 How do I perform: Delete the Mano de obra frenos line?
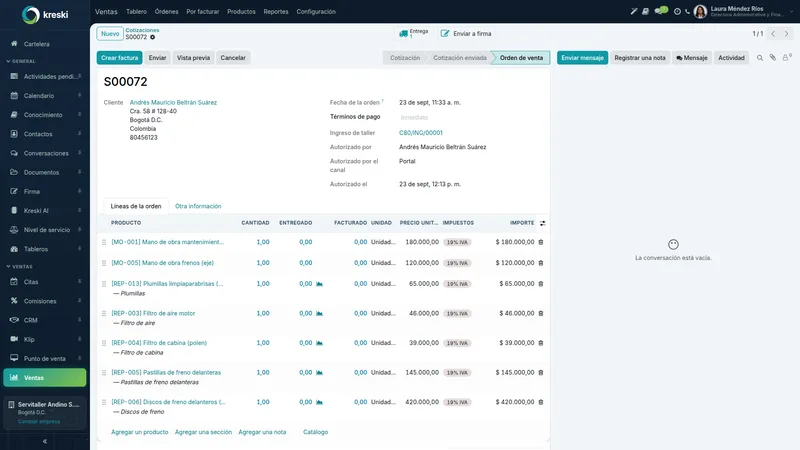[x=541, y=263]
